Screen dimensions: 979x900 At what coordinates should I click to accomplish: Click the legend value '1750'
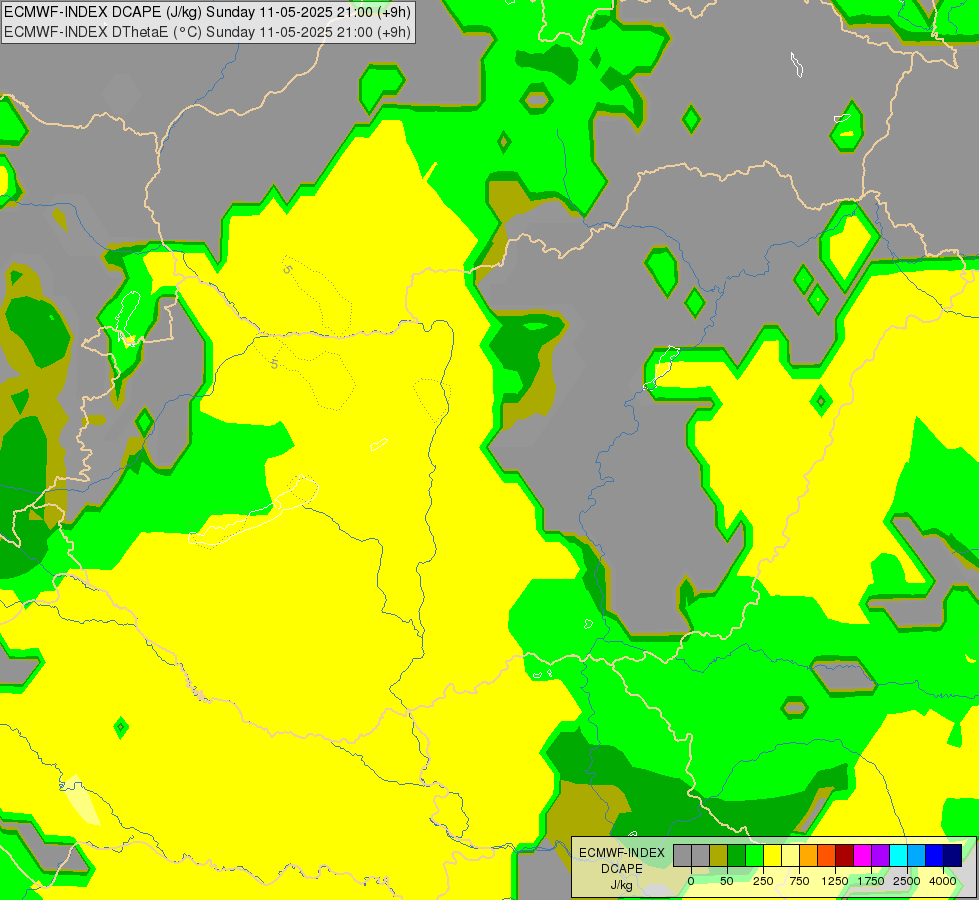[871, 881]
